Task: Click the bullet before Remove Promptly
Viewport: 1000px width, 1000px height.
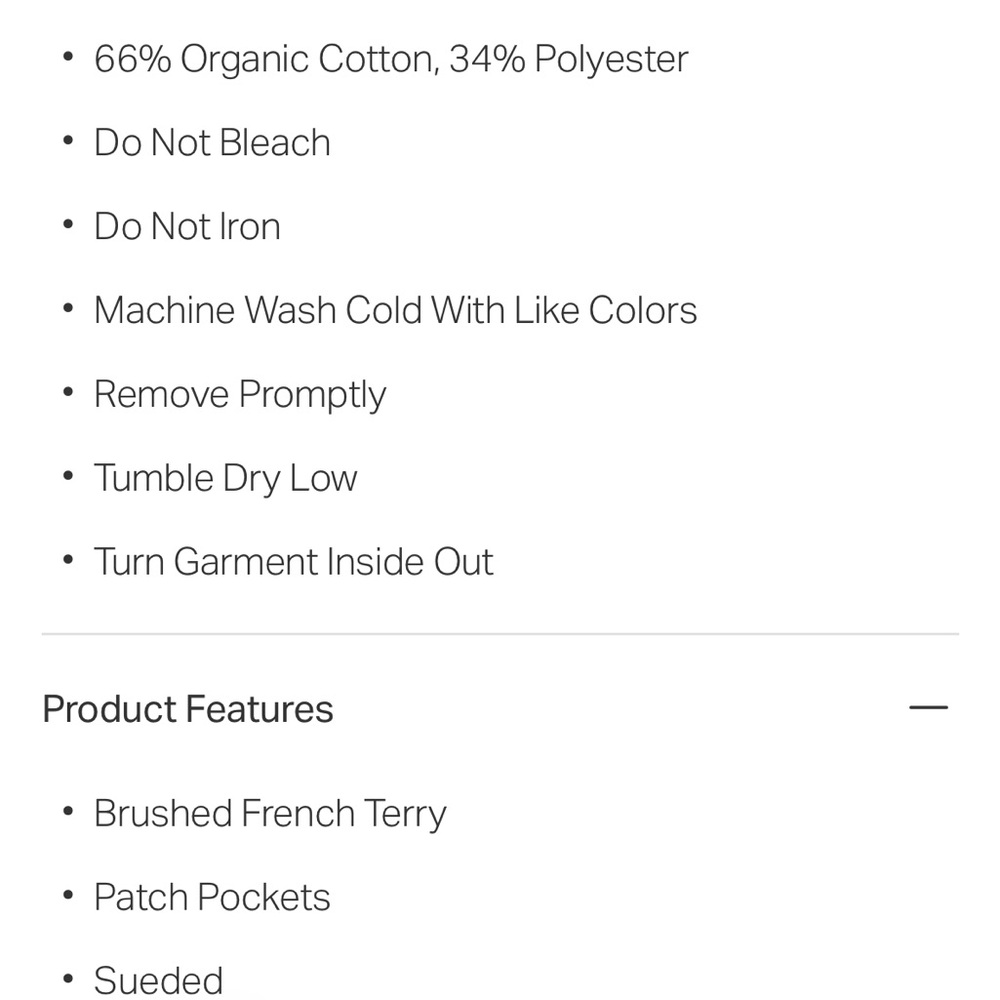Action: [68, 393]
